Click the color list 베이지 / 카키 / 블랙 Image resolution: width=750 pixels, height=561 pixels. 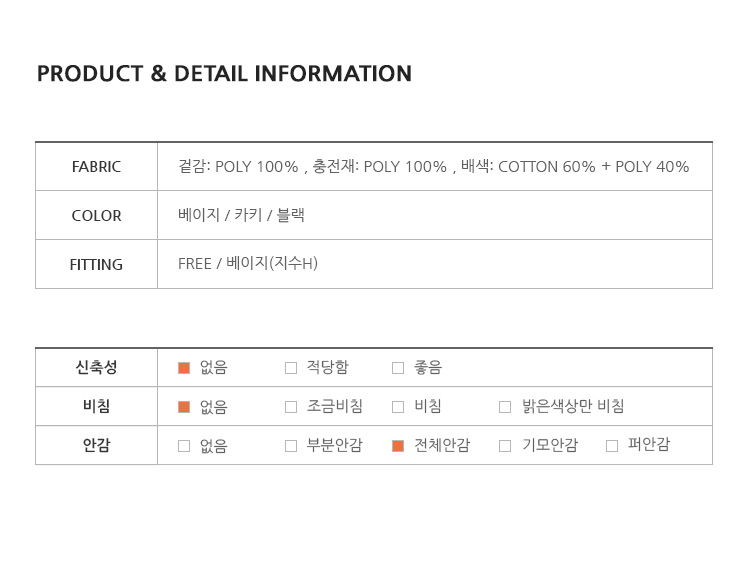(x=241, y=215)
